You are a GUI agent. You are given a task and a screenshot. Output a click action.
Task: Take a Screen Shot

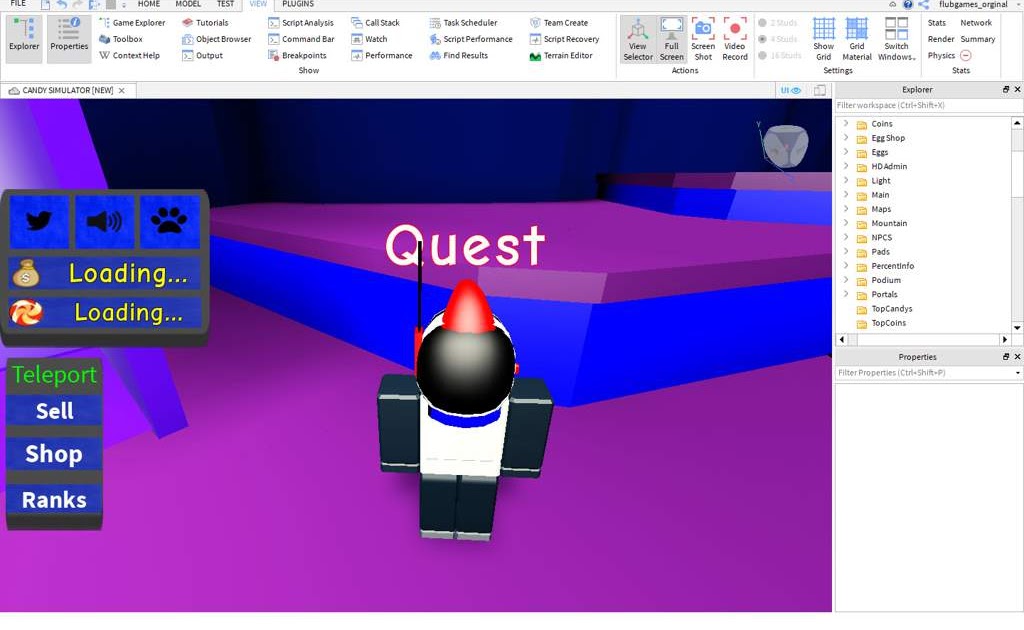703,40
